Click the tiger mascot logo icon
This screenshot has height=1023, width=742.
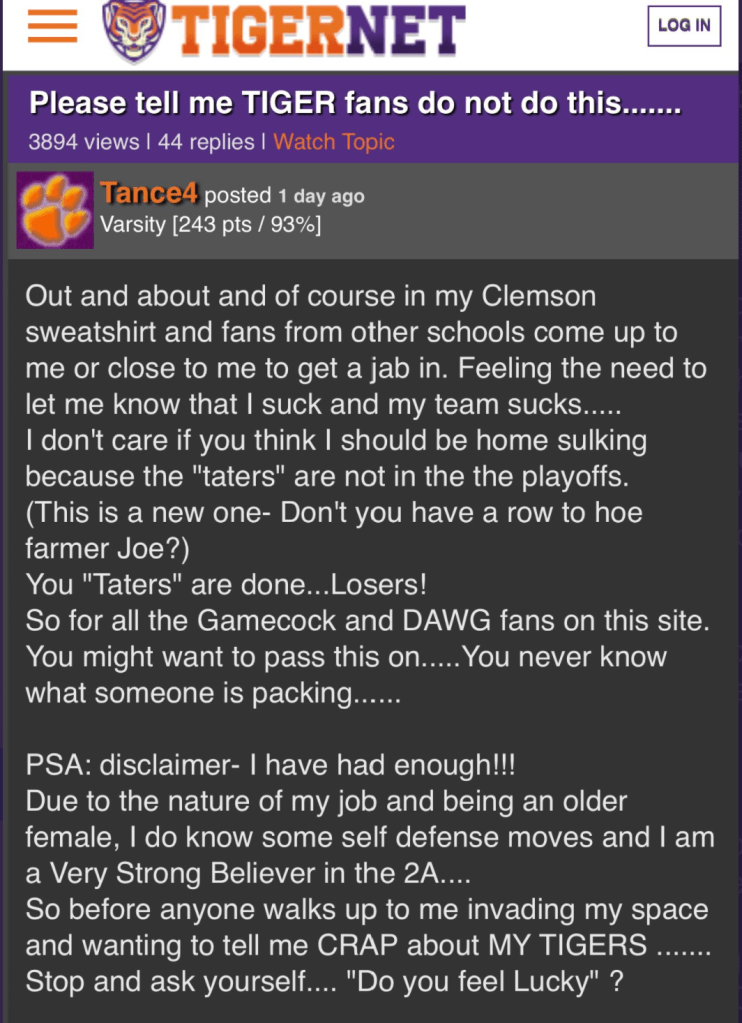click(134, 28)
